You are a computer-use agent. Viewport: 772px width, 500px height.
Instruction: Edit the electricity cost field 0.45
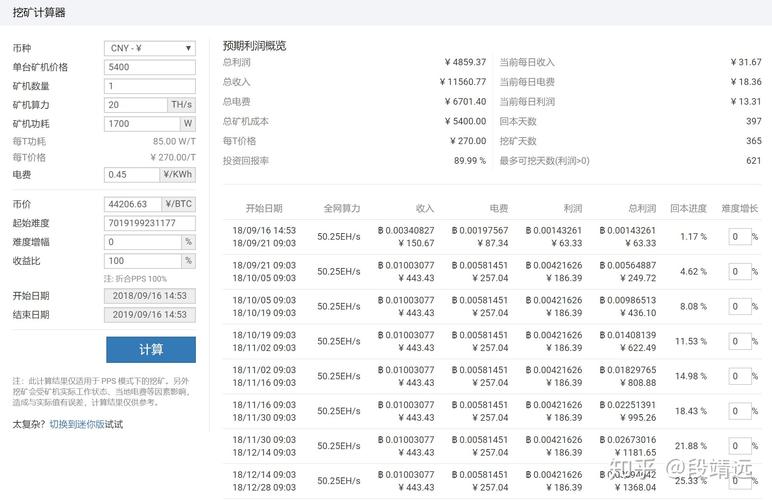[x=131, y=175]
